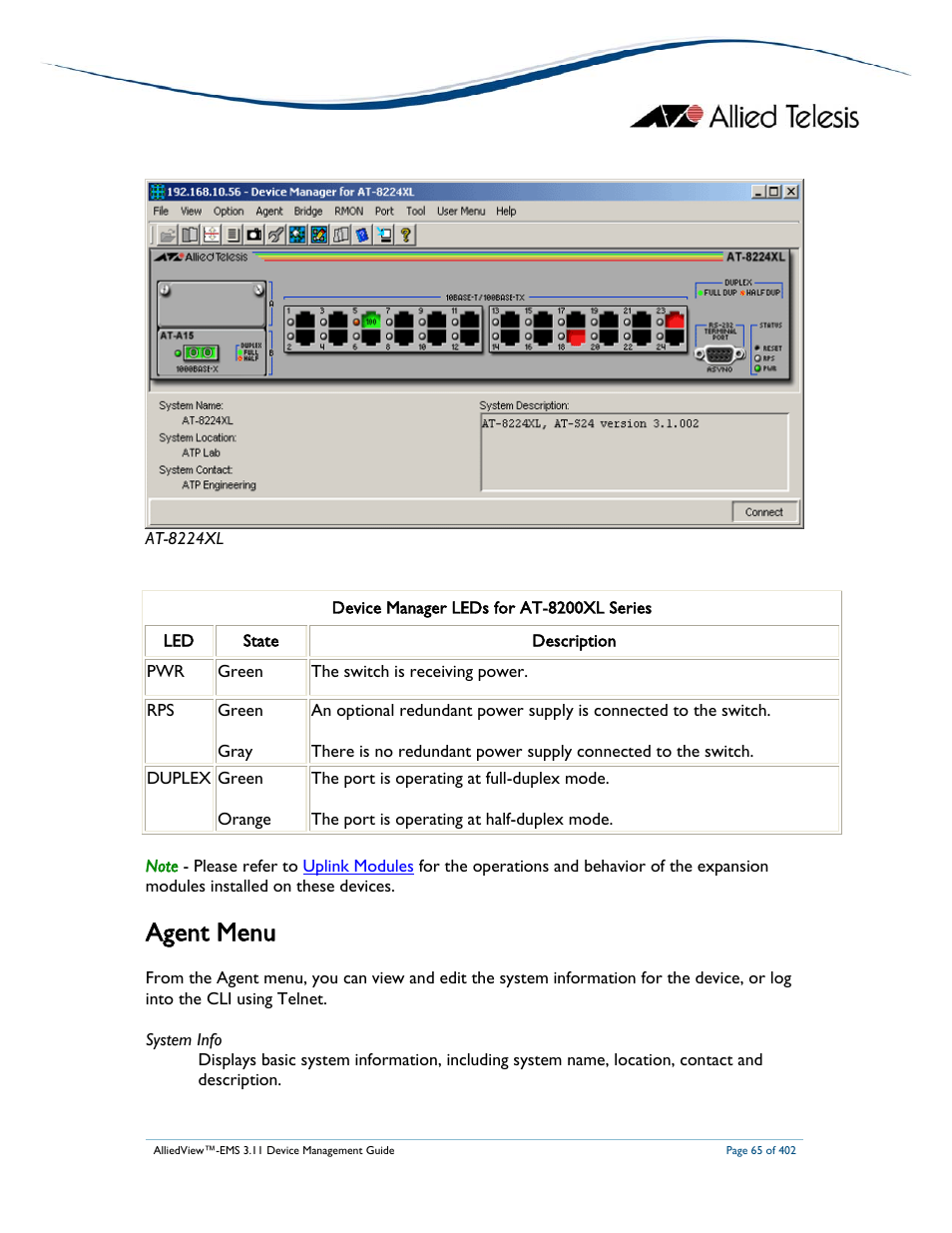Click the AT-A15 module label
This screenshot has height=1233, width=952.
click(178, 335)
